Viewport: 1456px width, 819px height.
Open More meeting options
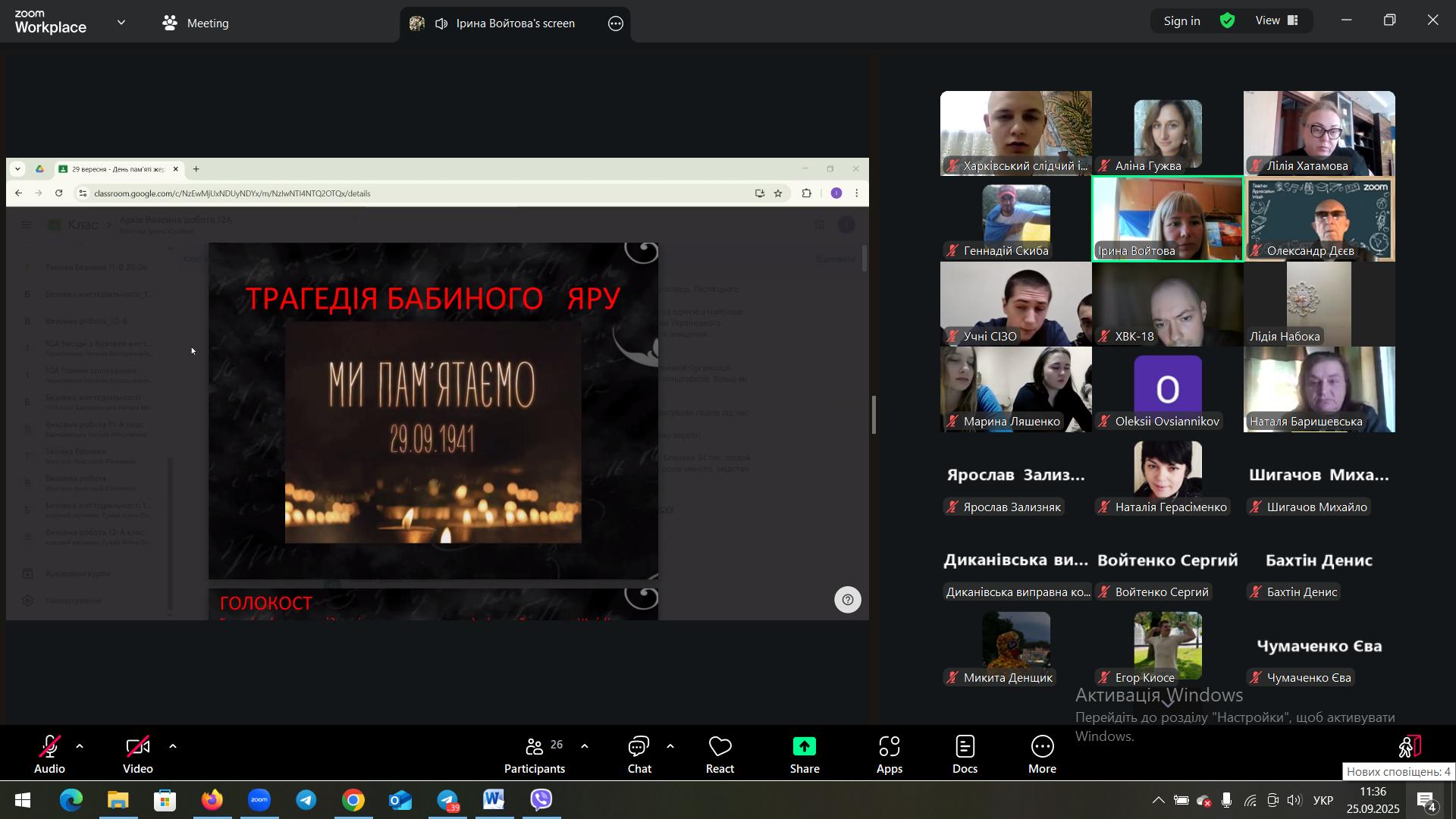1043,755
